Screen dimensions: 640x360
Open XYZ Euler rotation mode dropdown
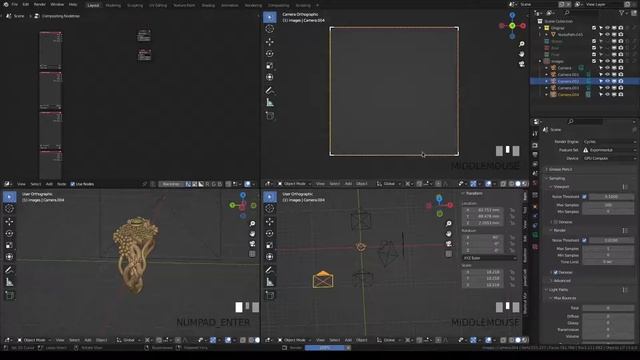click(x=489, y=258)
